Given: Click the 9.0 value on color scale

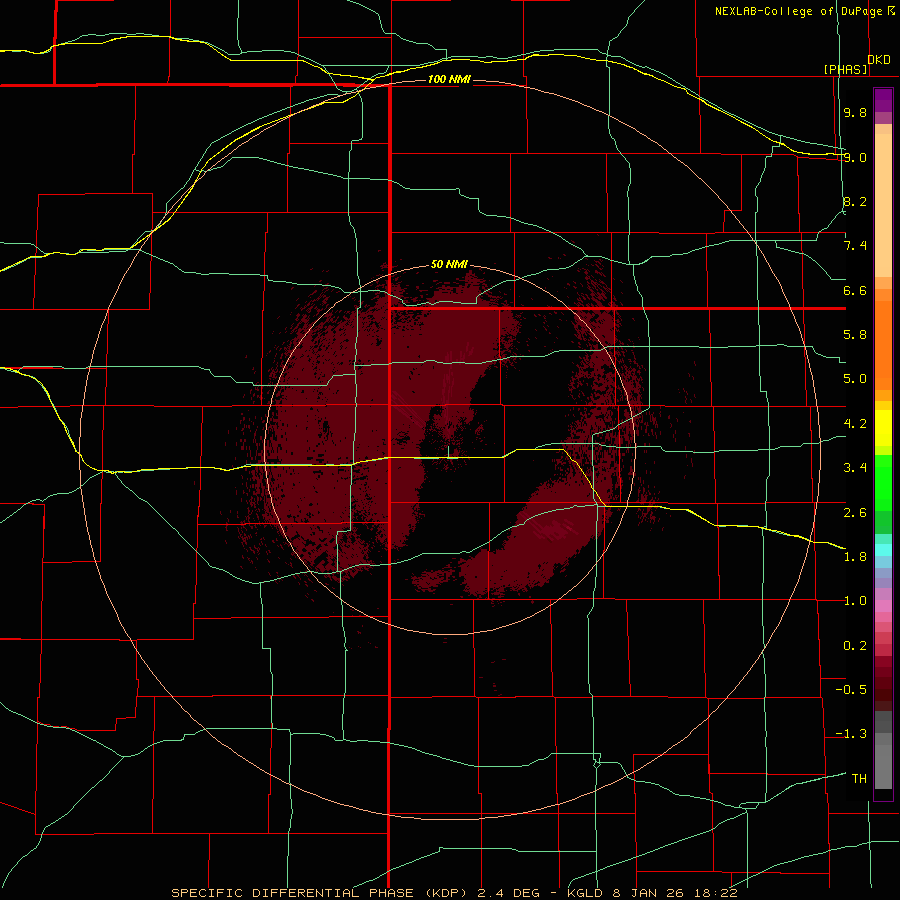Looking at the screenshot, I should tap(855, 157).
